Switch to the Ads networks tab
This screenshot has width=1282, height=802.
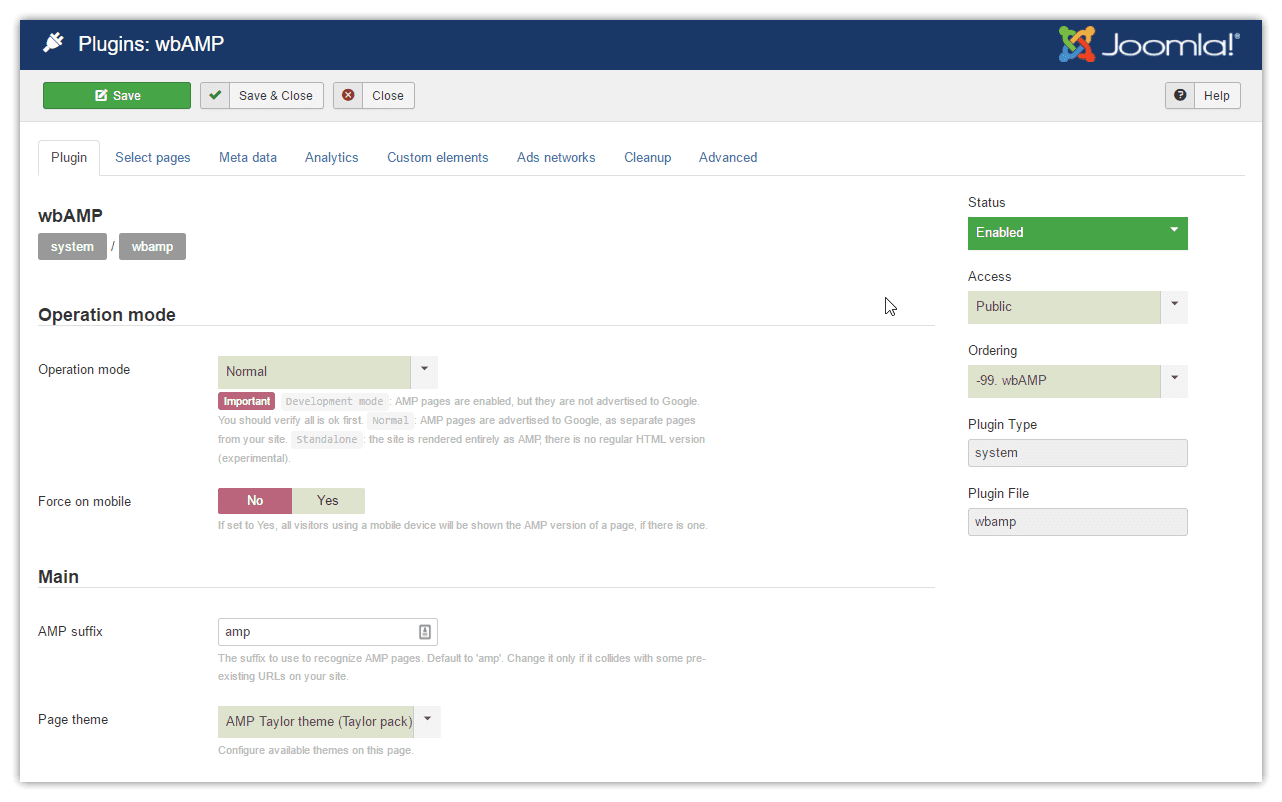point(556,158)
